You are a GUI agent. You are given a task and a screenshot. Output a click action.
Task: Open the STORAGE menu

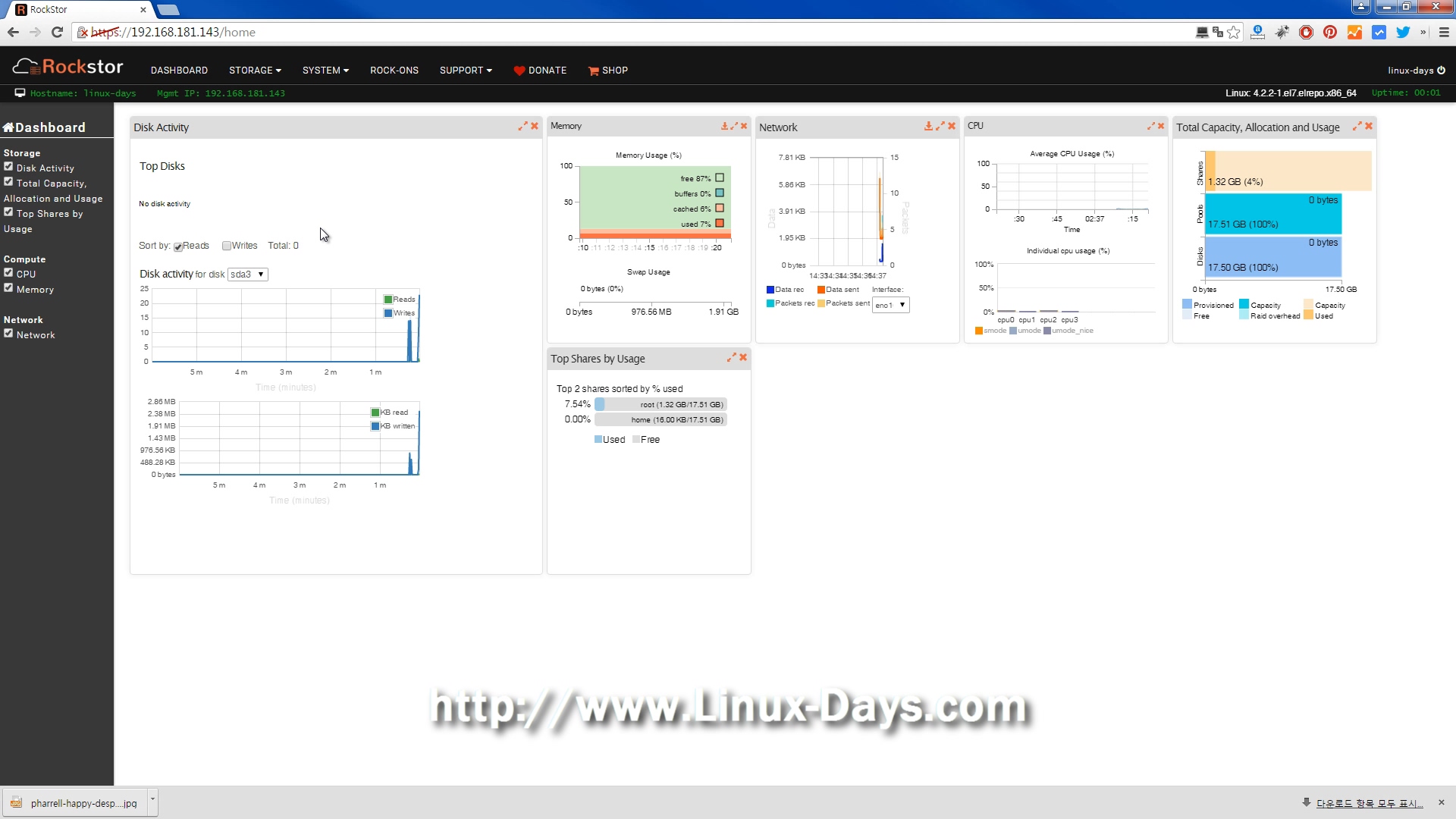point(255,70)
